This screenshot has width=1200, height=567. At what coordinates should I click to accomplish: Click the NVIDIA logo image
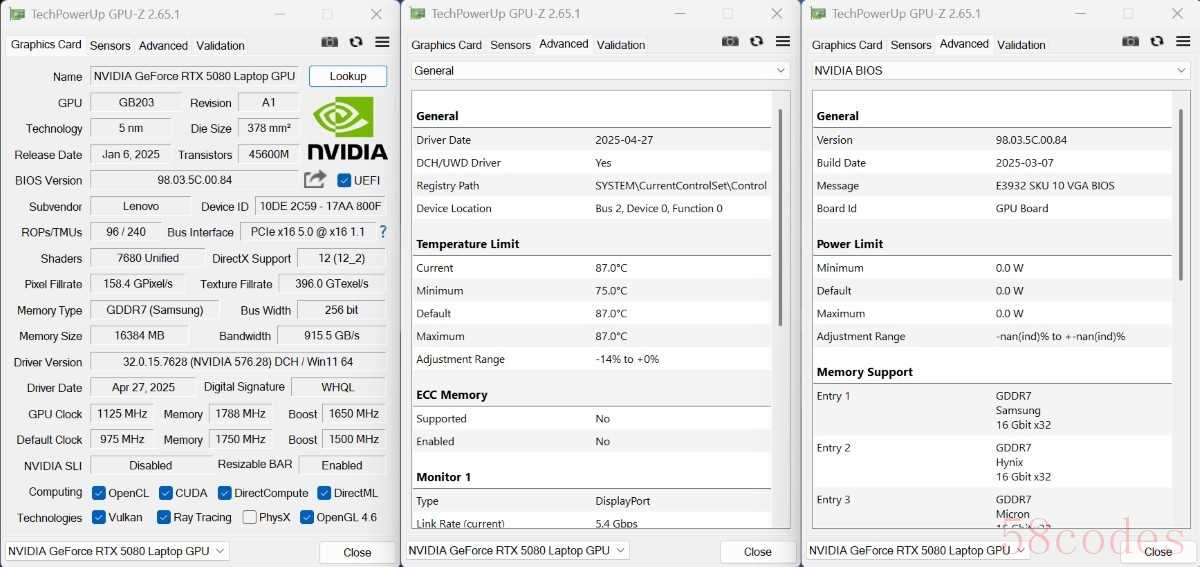point(346,128)
